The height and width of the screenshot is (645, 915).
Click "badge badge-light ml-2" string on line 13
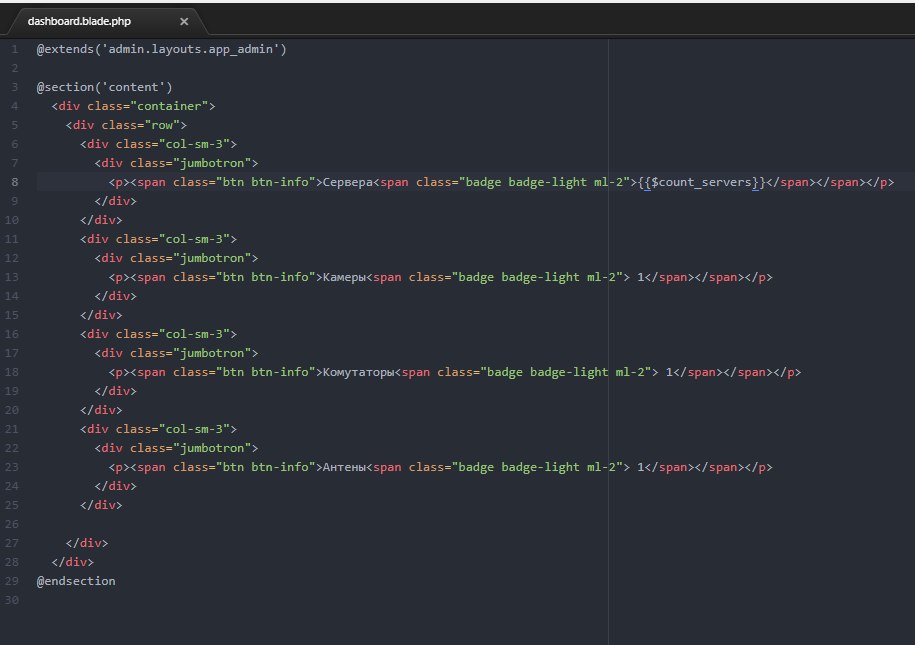[x=537, y=277]
